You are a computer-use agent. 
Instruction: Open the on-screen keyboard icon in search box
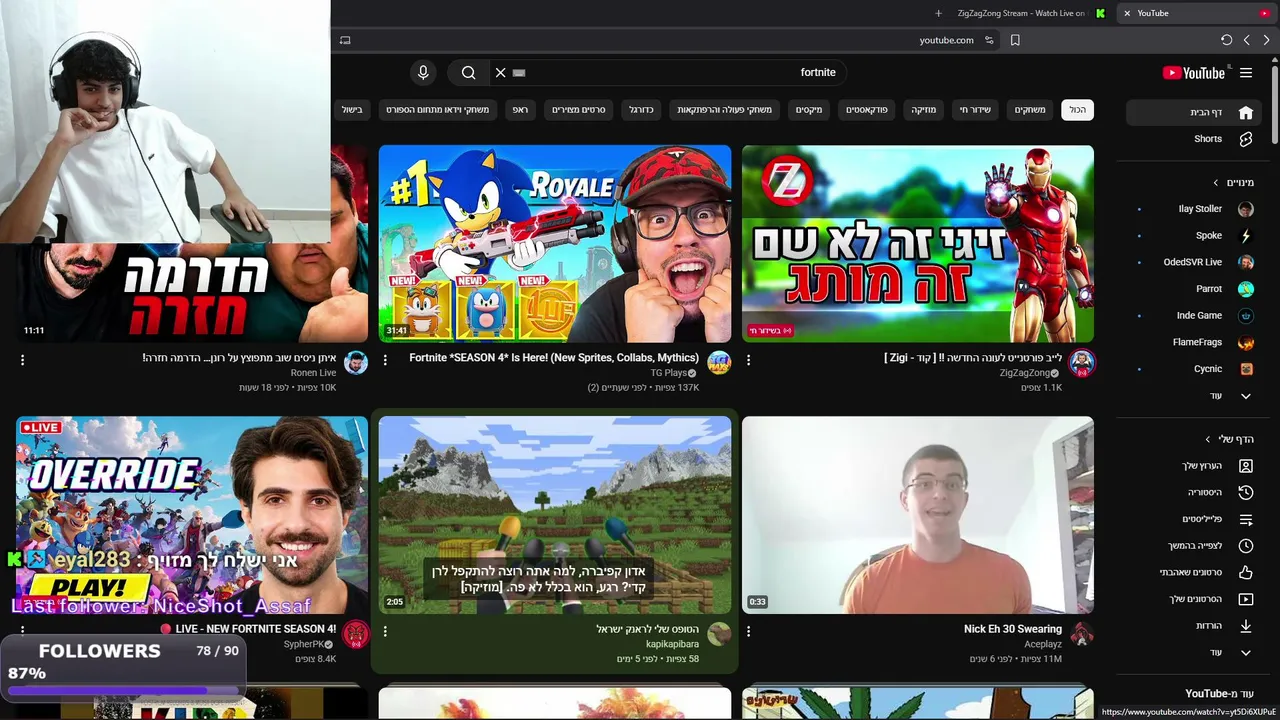[519, 72]
